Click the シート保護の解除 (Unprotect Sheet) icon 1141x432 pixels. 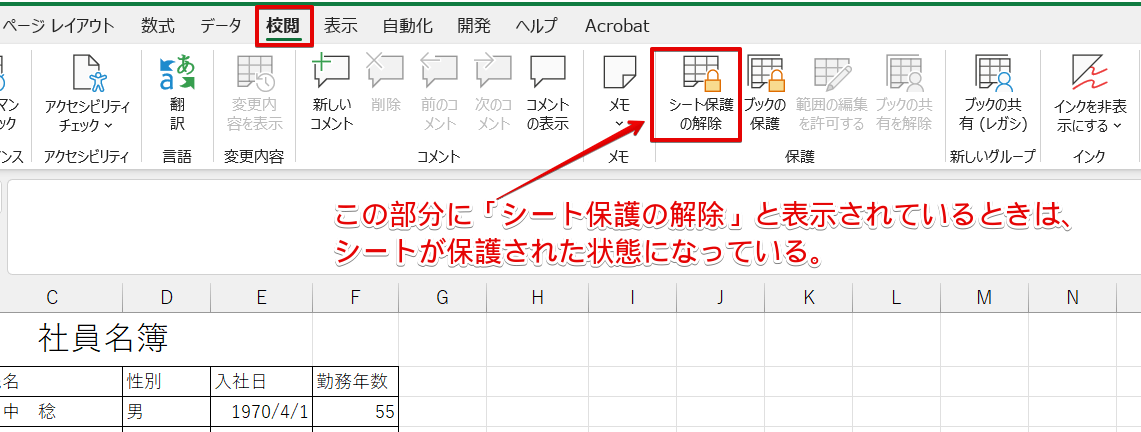click(700, 93)
